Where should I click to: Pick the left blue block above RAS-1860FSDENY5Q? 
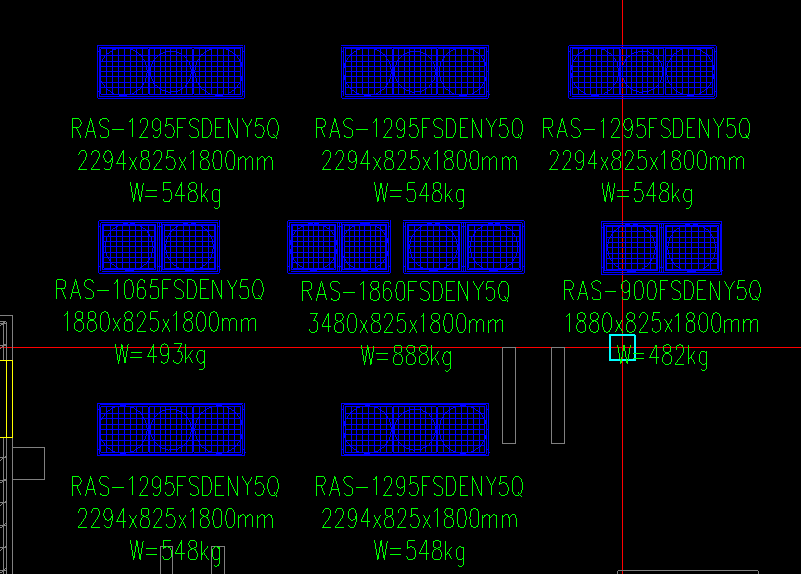(339, 247)
